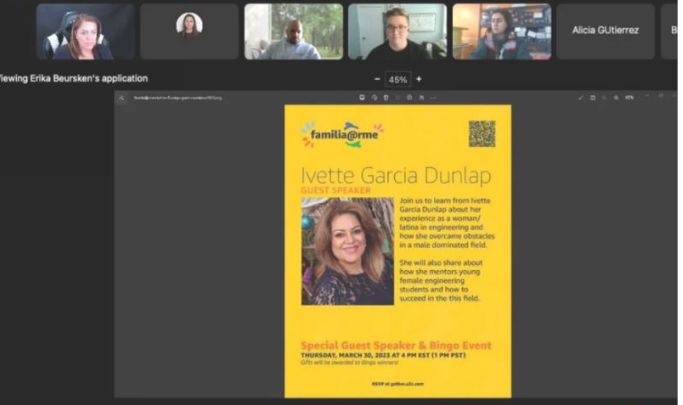Click the QR code on the flyer
Image resolution: width=683 pixels, height=405 pixels.
click(x=482, y=133)
